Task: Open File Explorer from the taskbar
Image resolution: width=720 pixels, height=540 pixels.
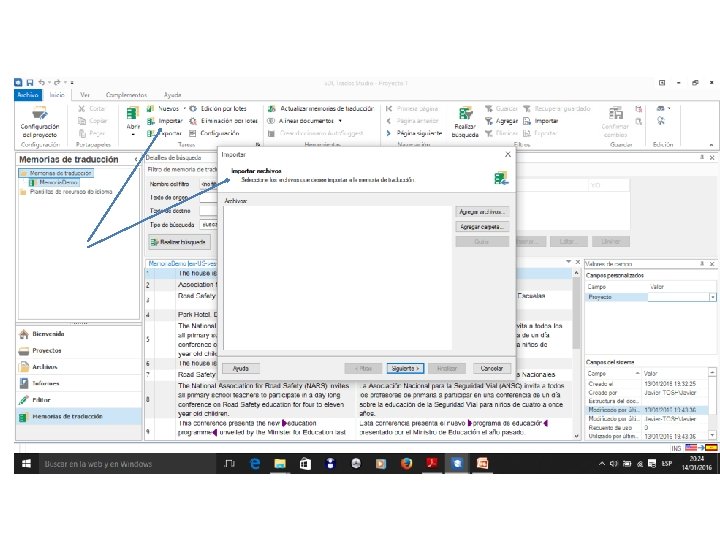Action: (280, 464)
